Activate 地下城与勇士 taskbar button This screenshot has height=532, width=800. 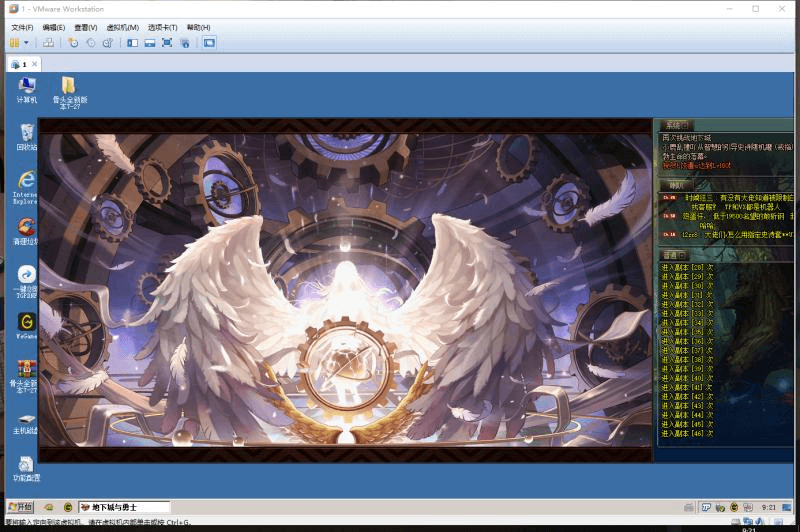[124, 507]
